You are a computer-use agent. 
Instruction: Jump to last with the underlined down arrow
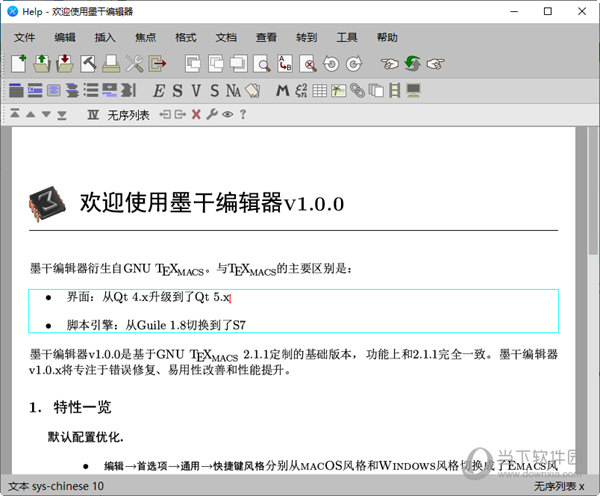(x=62, y=115)
